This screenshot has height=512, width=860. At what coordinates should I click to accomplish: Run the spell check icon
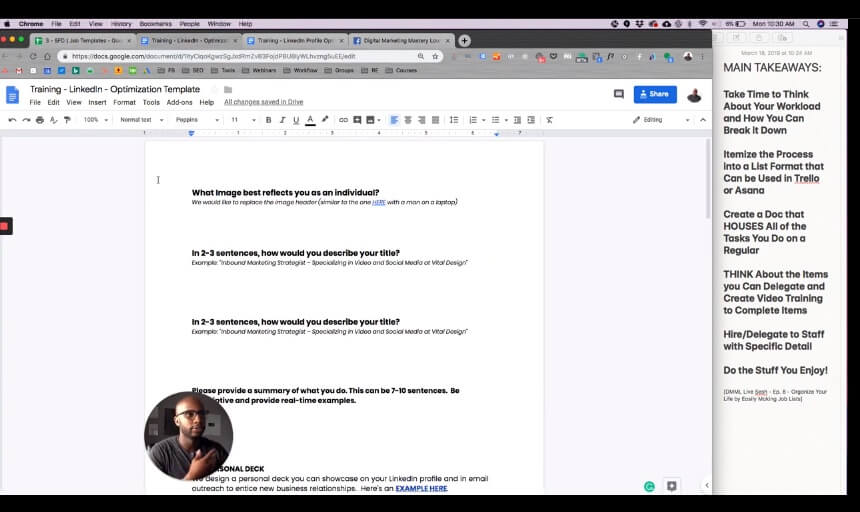coord(53,120)
